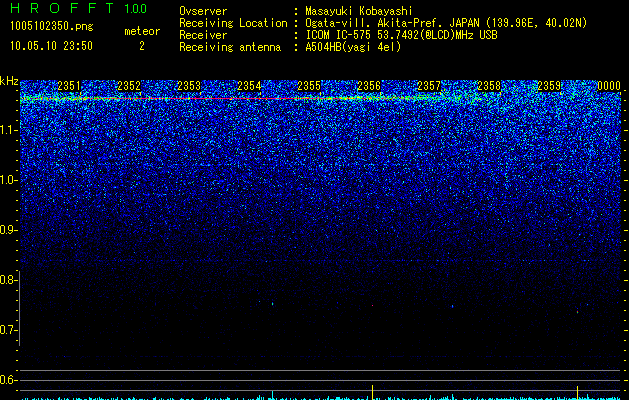Click the Receiver field label
Image resolution: width=629 pixels, height=400 pixels.
(x=203, y=35)
